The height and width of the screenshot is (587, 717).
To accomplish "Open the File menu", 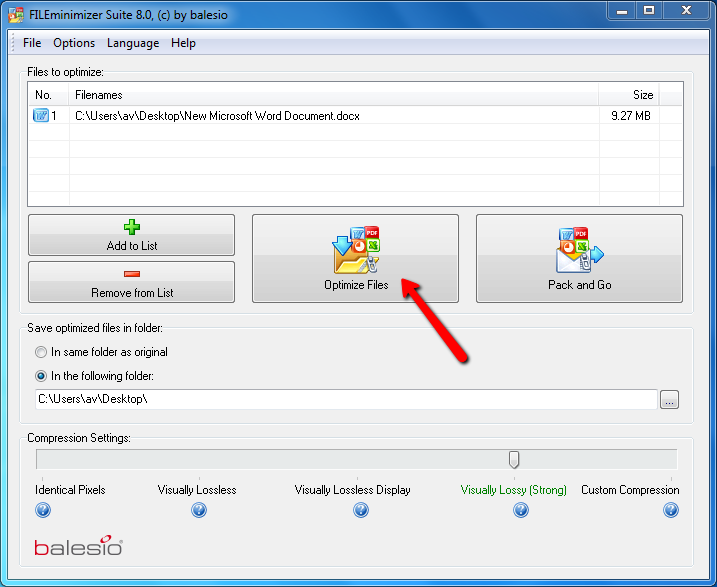I will [x=32, y=43].
